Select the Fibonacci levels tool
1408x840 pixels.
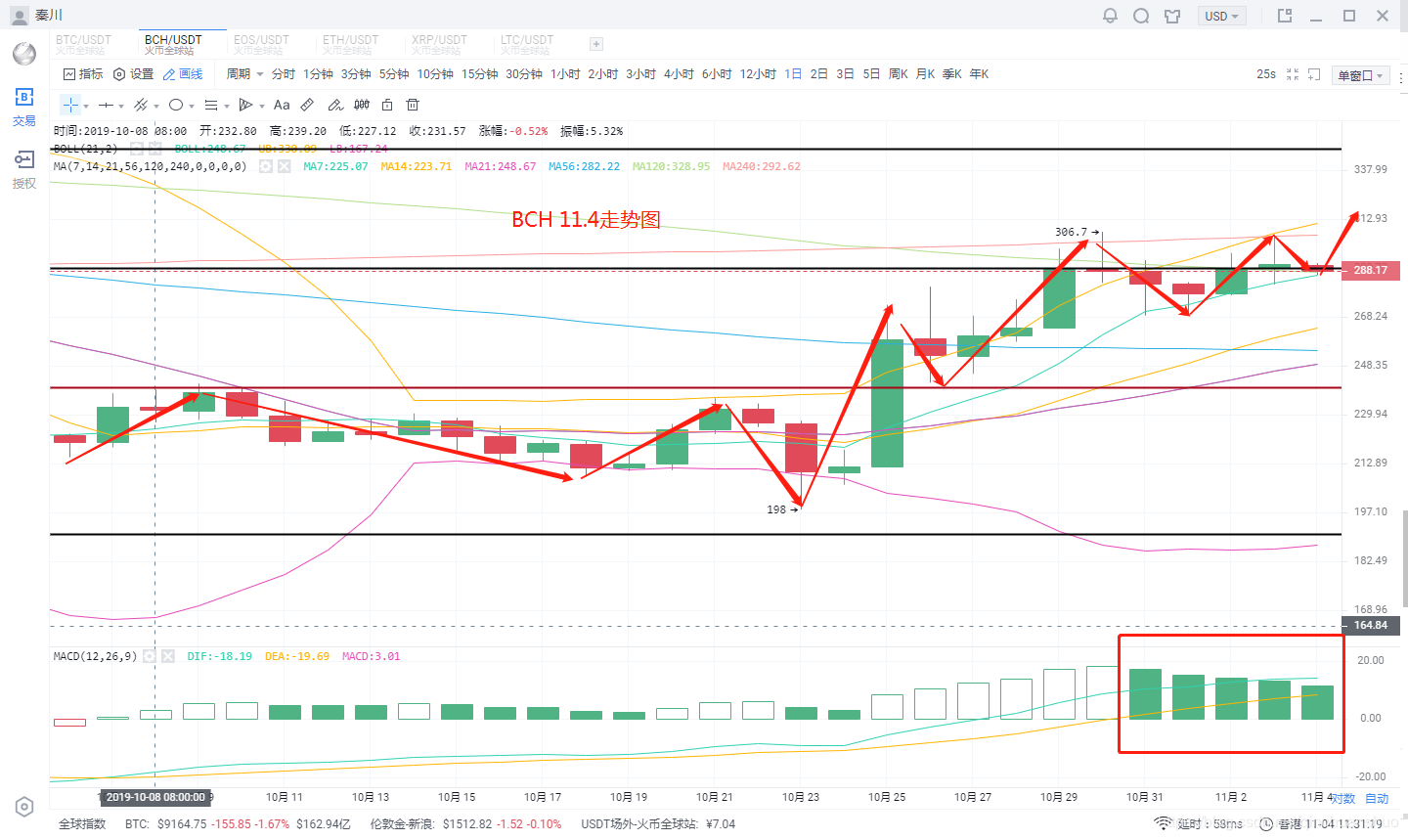211,105
